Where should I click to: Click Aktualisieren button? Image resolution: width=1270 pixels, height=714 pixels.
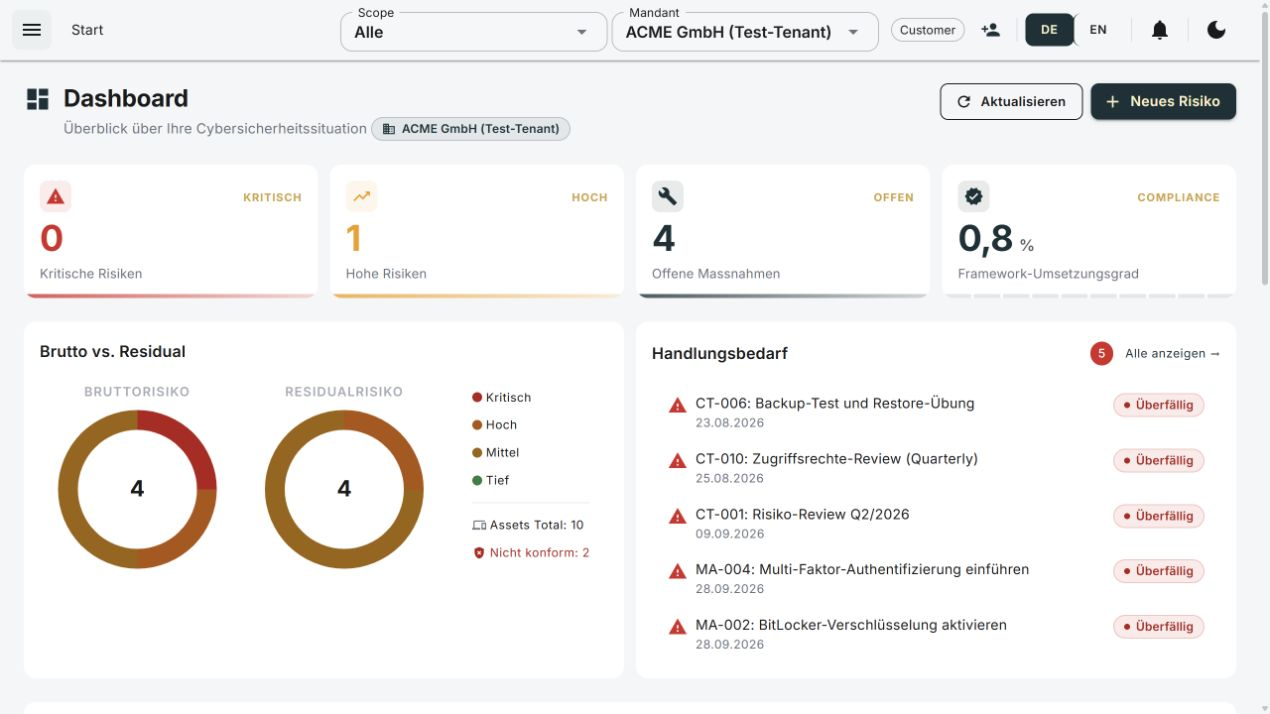pyautogui.click(x=1011, y=101)
